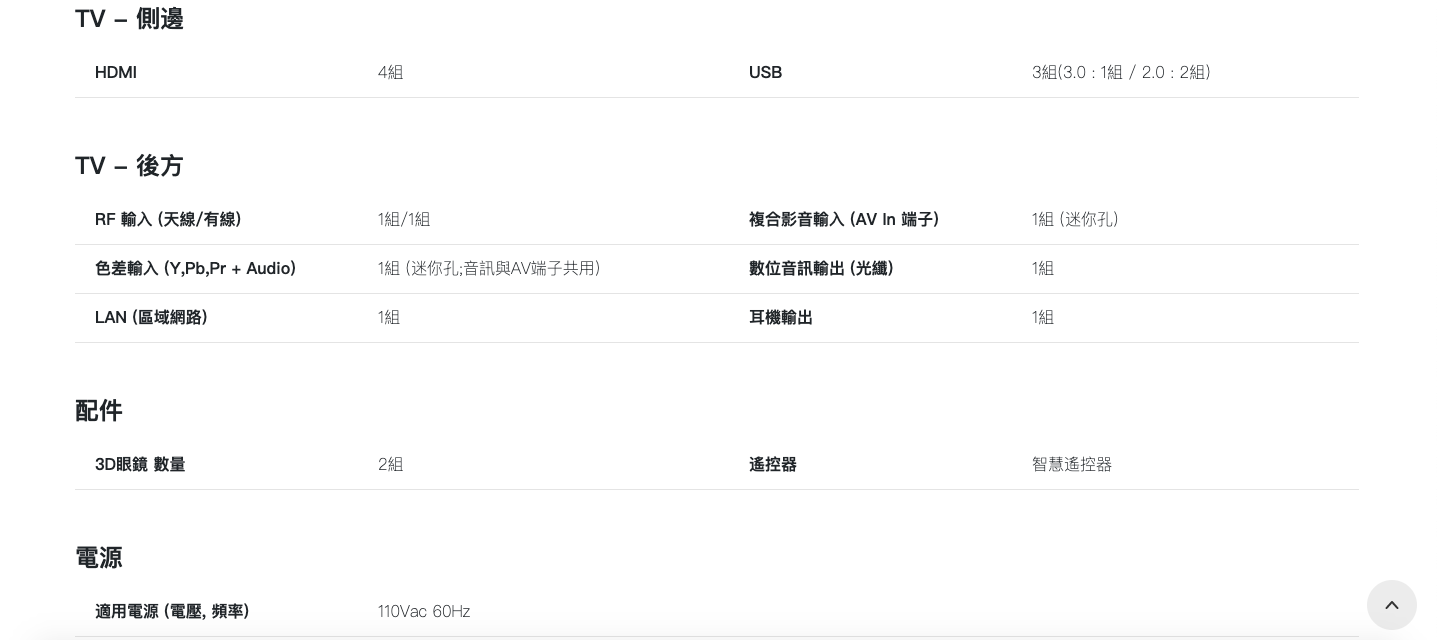The height and width of the screenshot is (640, 1437).
Task: Click the USB value 3組(3.0：1組 / 2.0：2組)
Action: [x=1121, y=73]
